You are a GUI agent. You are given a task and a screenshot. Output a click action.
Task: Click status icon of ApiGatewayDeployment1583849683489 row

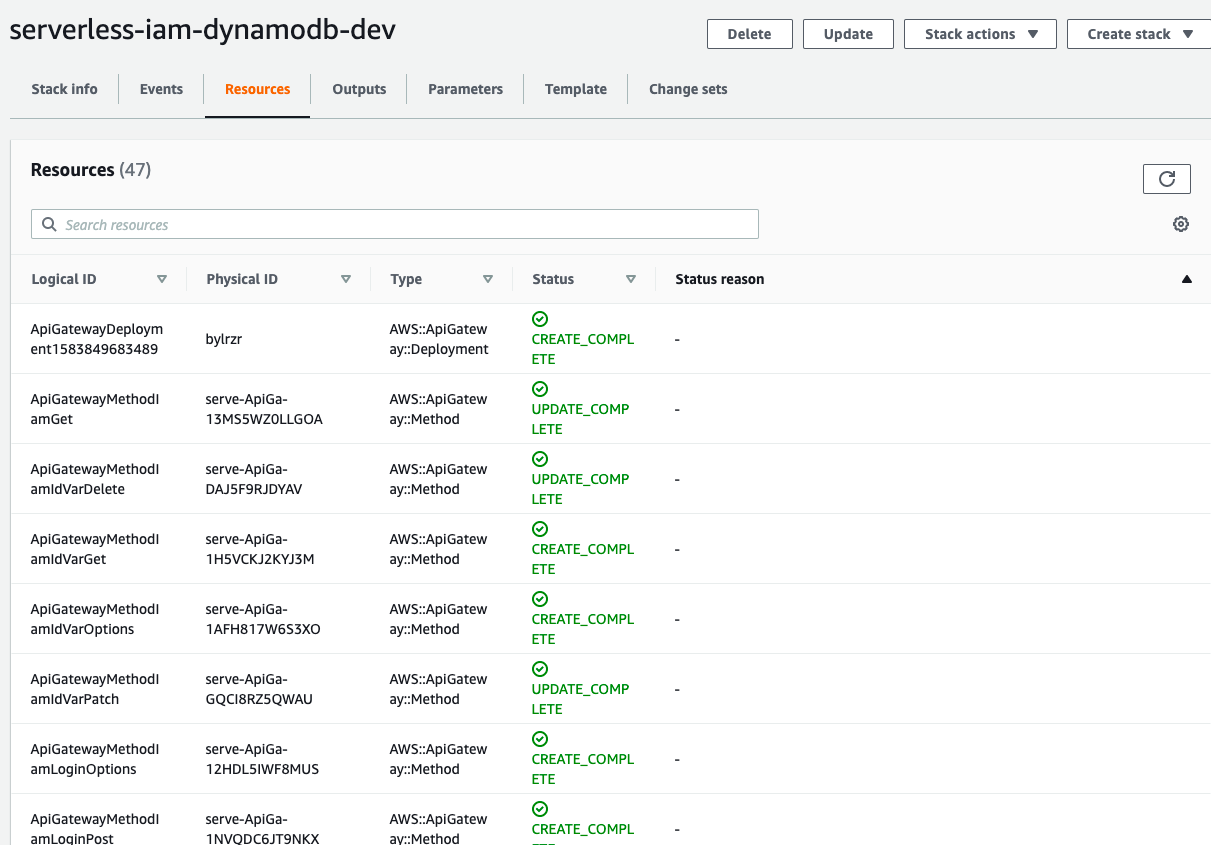tap(540, 319)
